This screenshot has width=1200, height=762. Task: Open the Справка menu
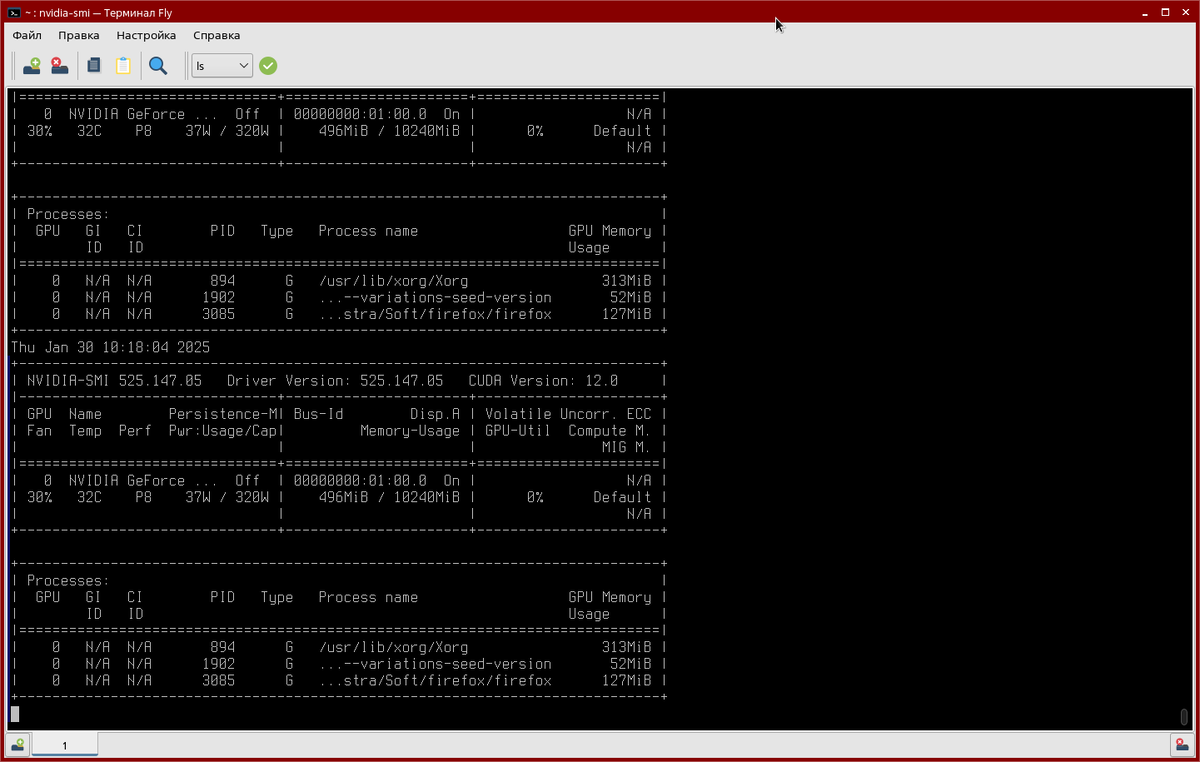216,34
